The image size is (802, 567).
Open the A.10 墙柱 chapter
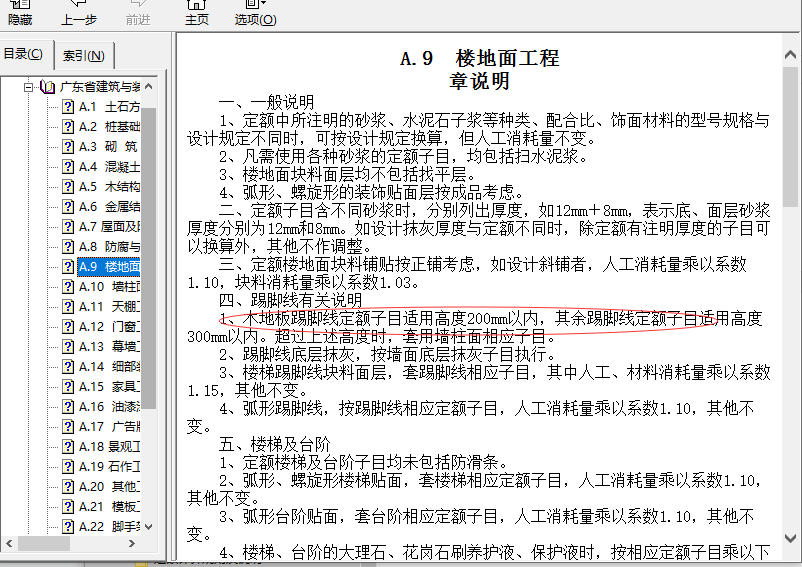[109, 286]
